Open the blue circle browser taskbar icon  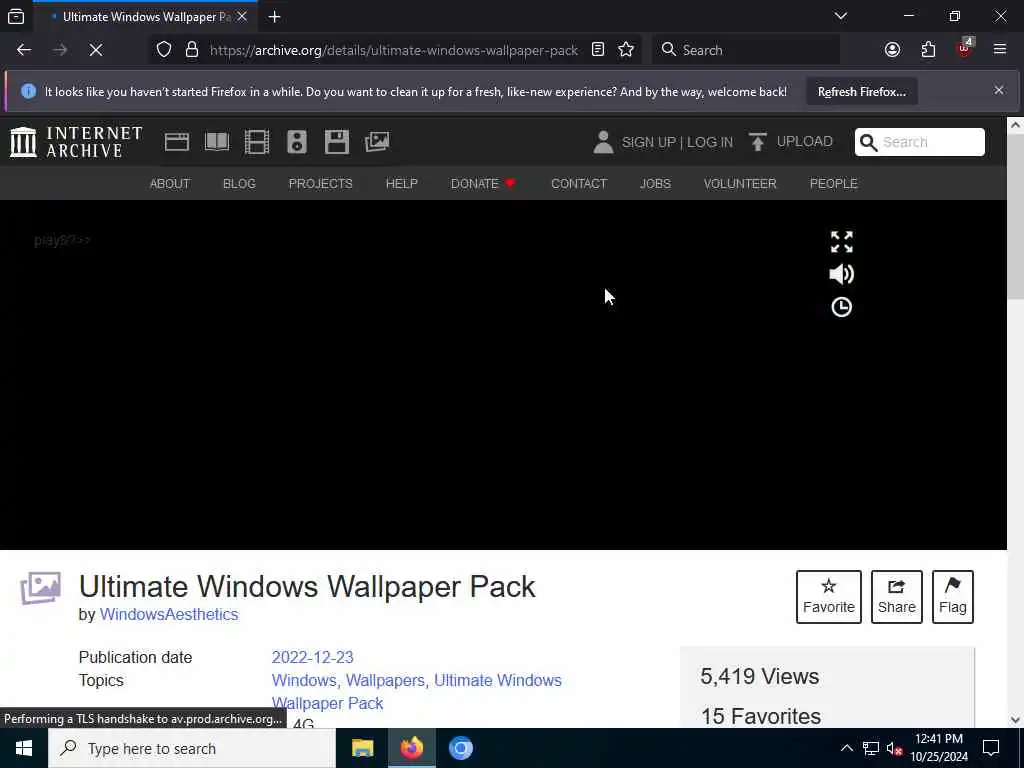point(460,748)
